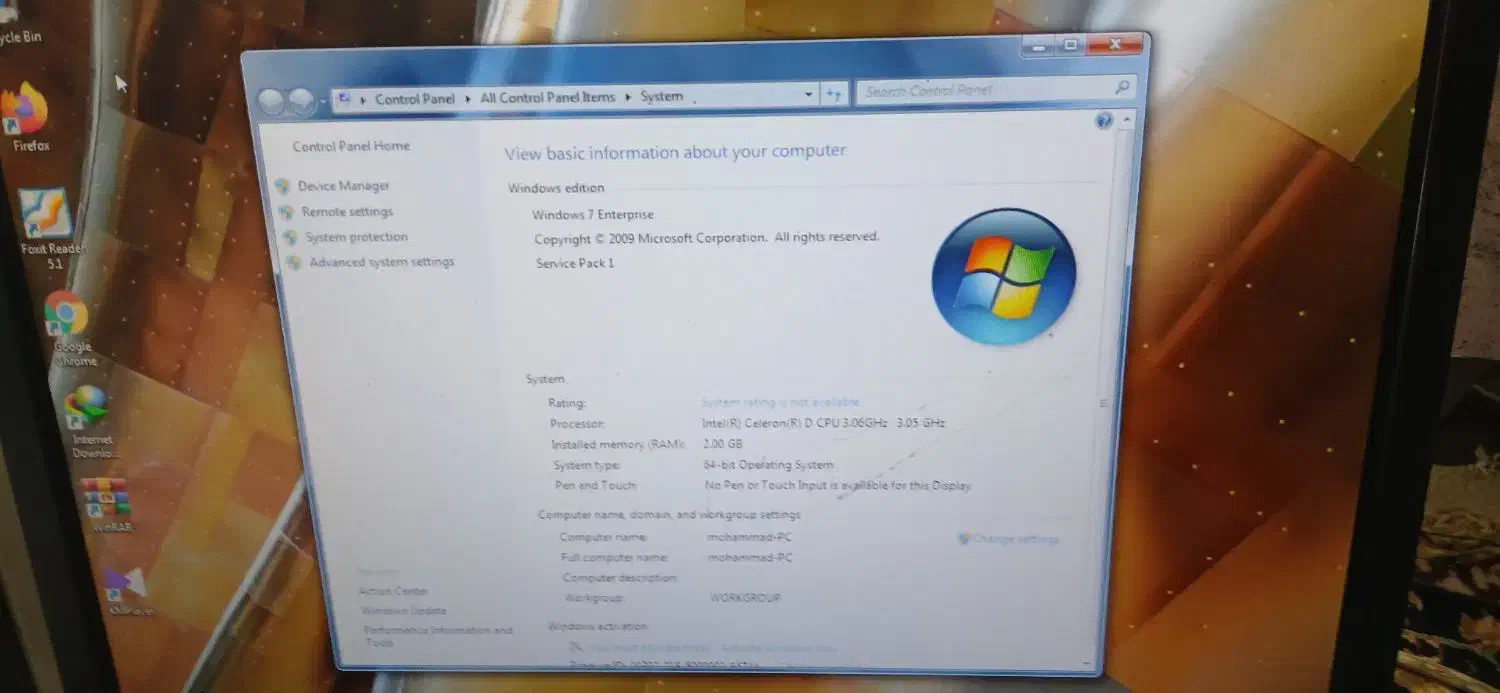Go to All Control Panel Items breadcrumb
The image size is (1500, 693).
click(x=548, y=97)
